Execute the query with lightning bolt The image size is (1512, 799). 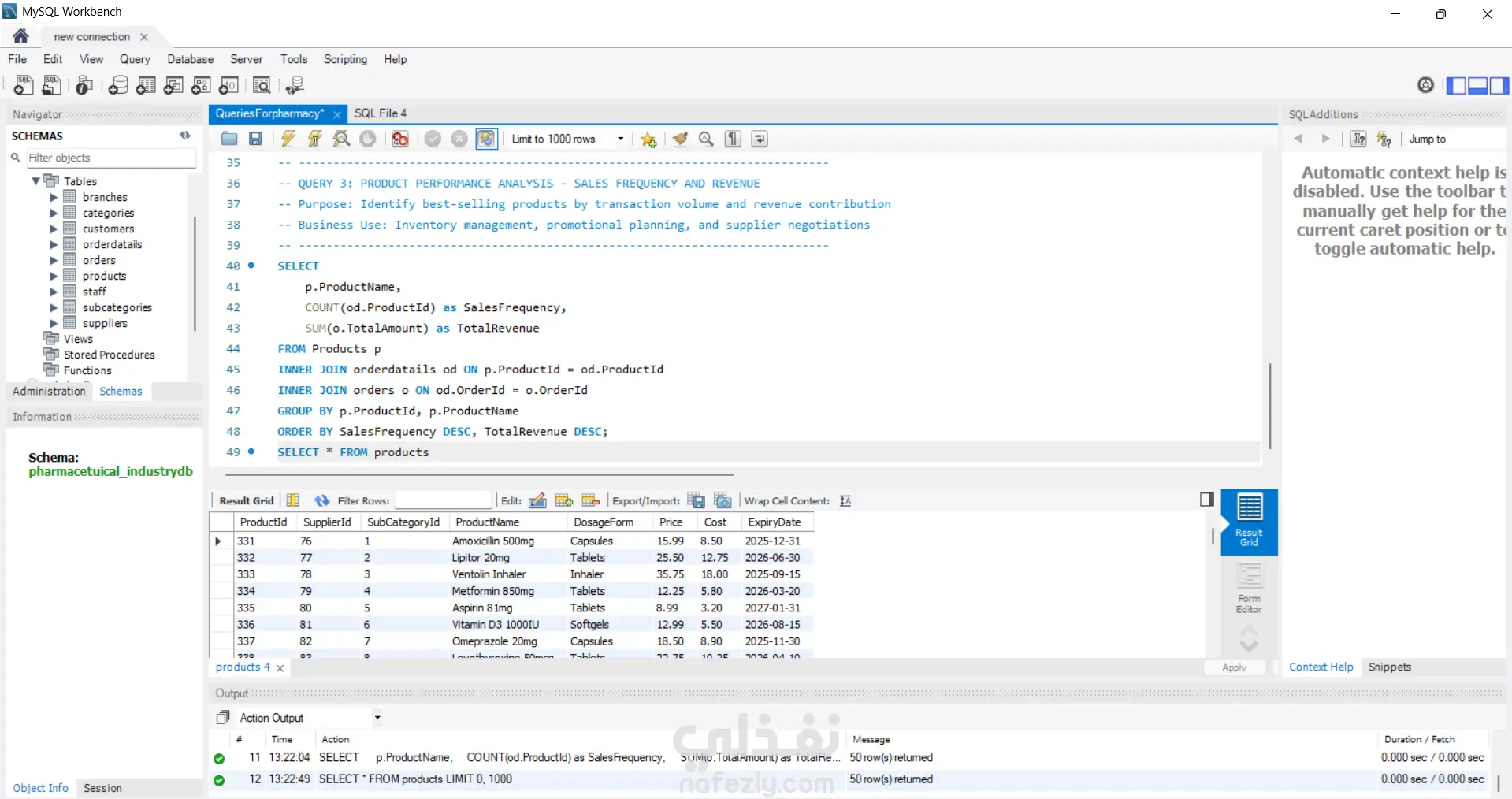[x=288, y=139]
